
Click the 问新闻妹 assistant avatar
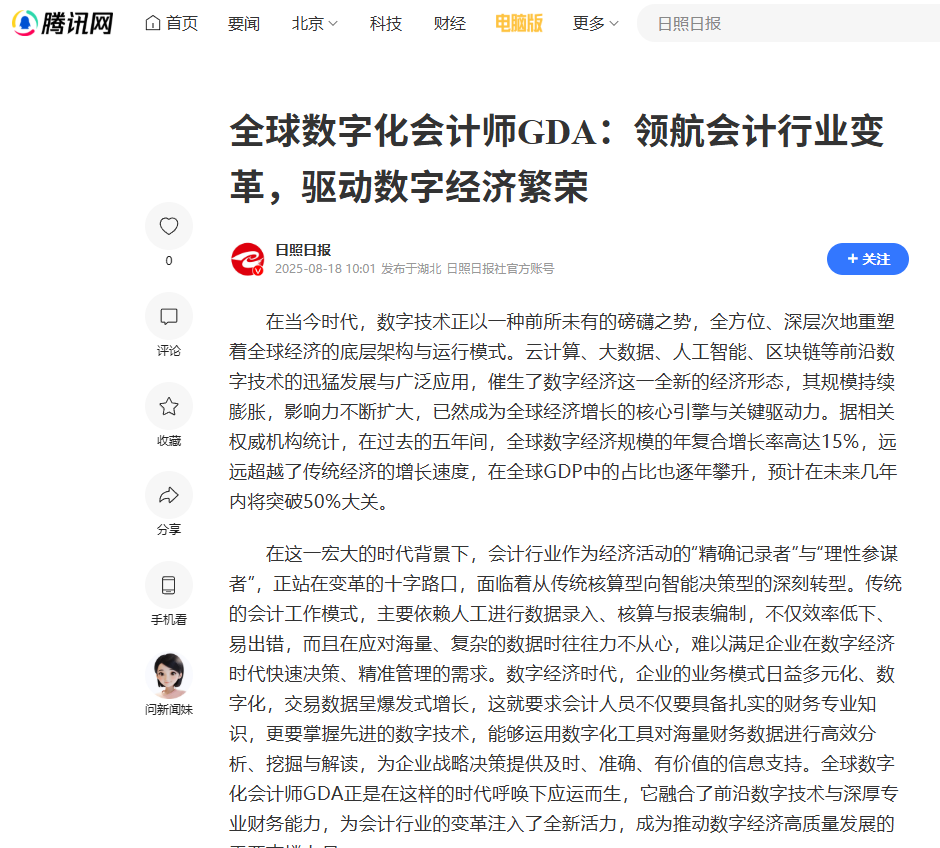tap(169, 676)
